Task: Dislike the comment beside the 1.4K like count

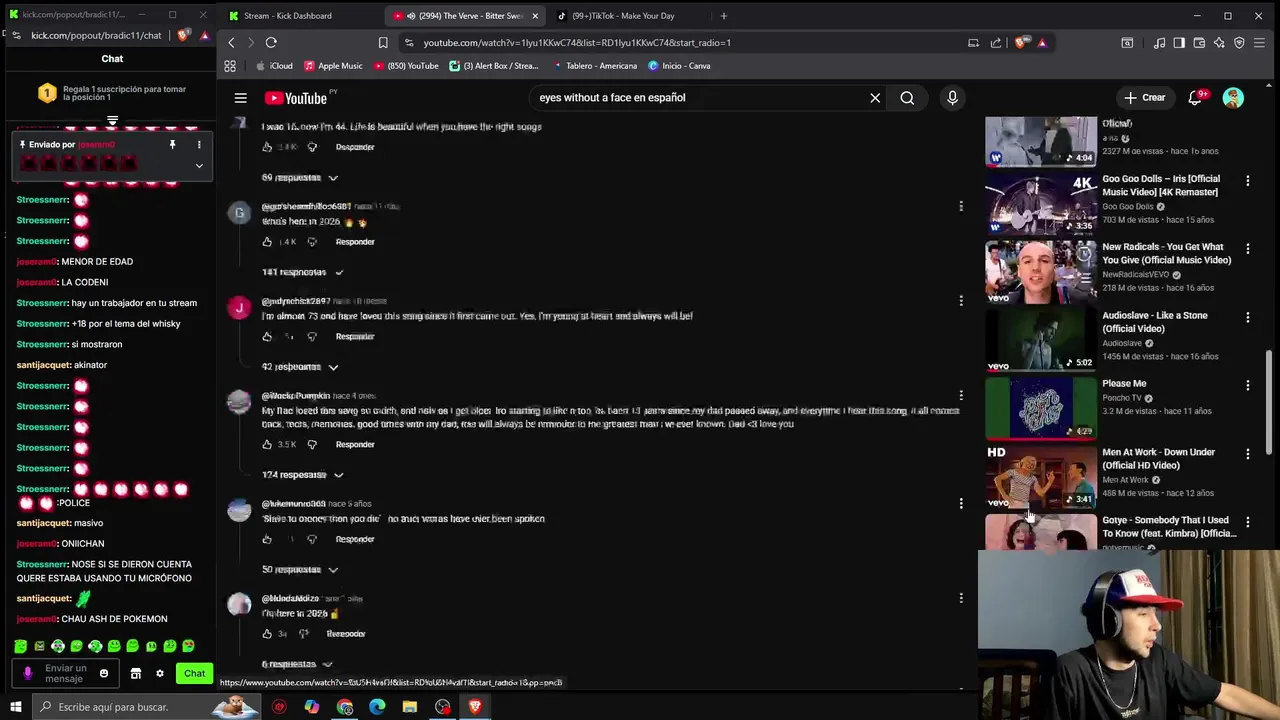Action: point(312,242)
